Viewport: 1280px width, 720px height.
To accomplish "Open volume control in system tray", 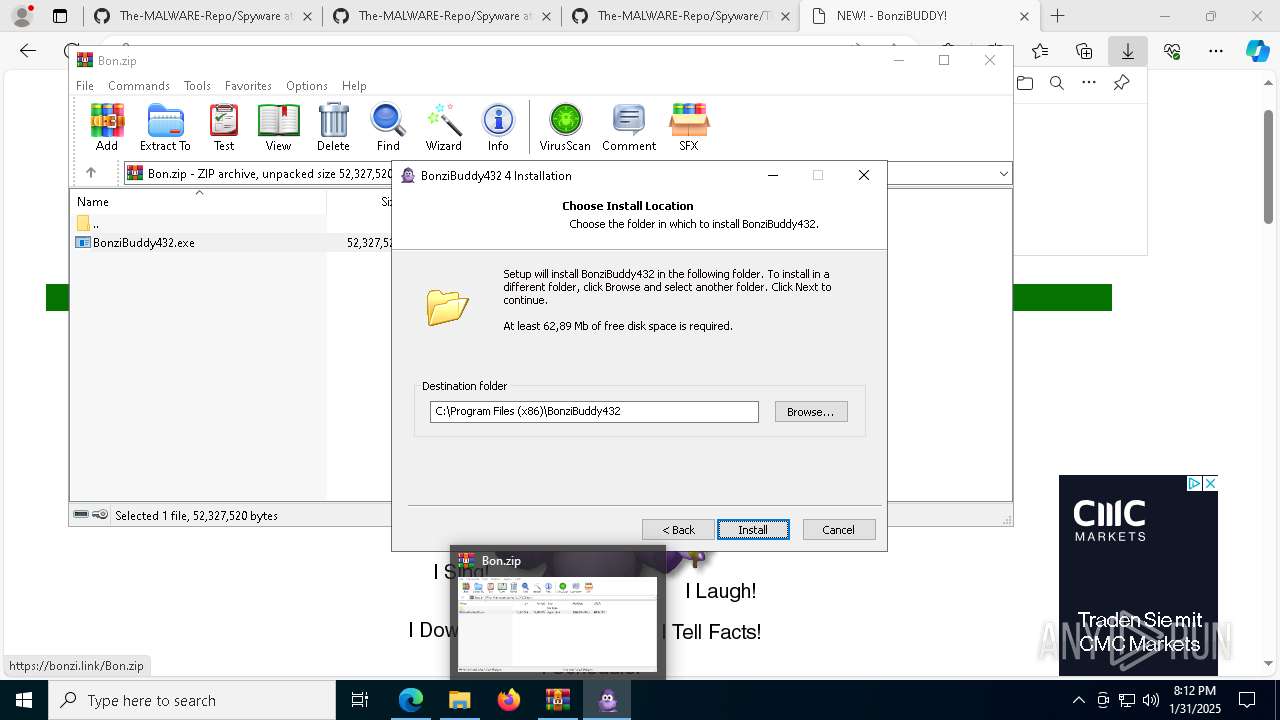I will pos(1151,700).
